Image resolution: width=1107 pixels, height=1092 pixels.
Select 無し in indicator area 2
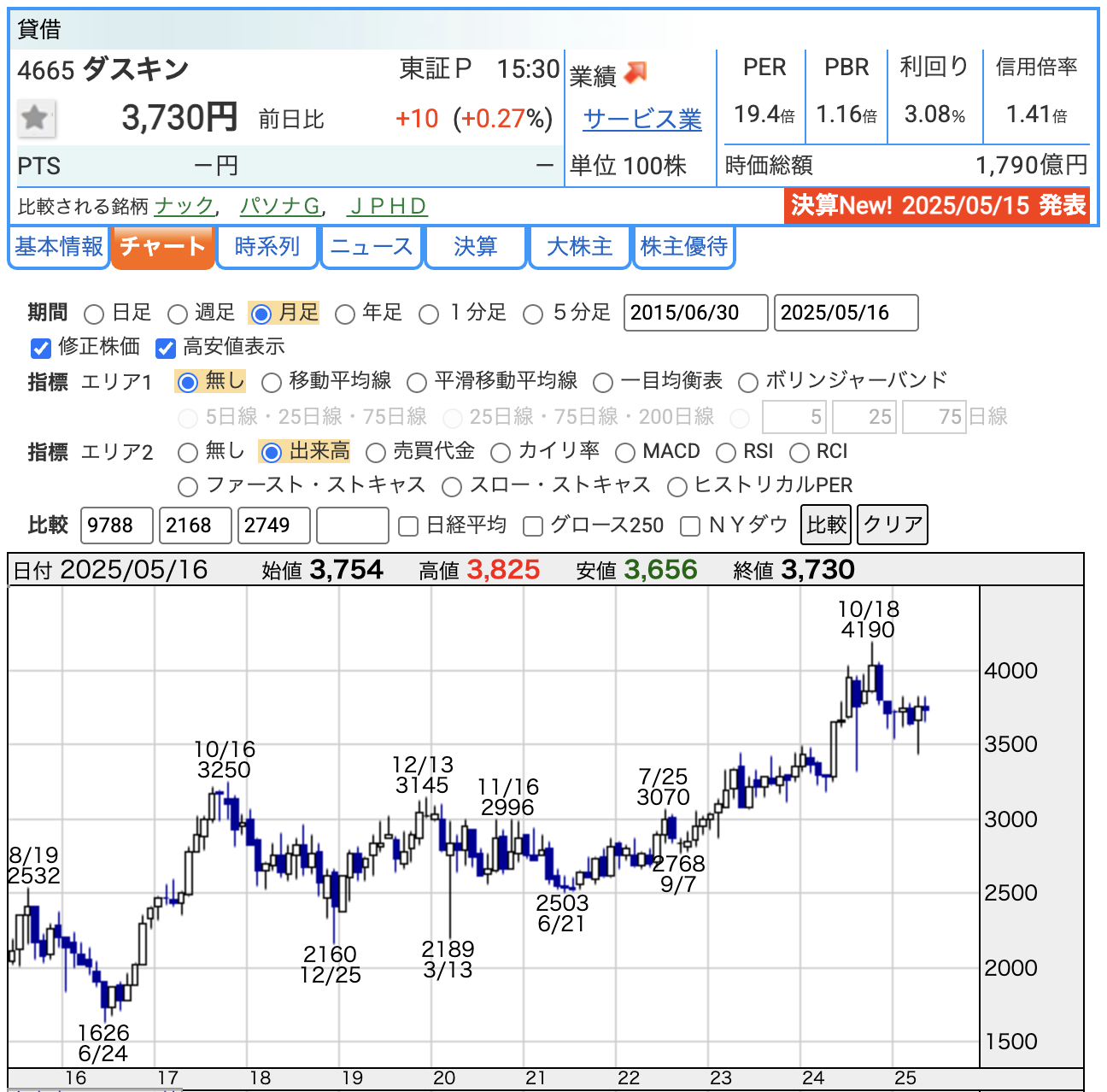pyautogui.click(x=188, y=452)
